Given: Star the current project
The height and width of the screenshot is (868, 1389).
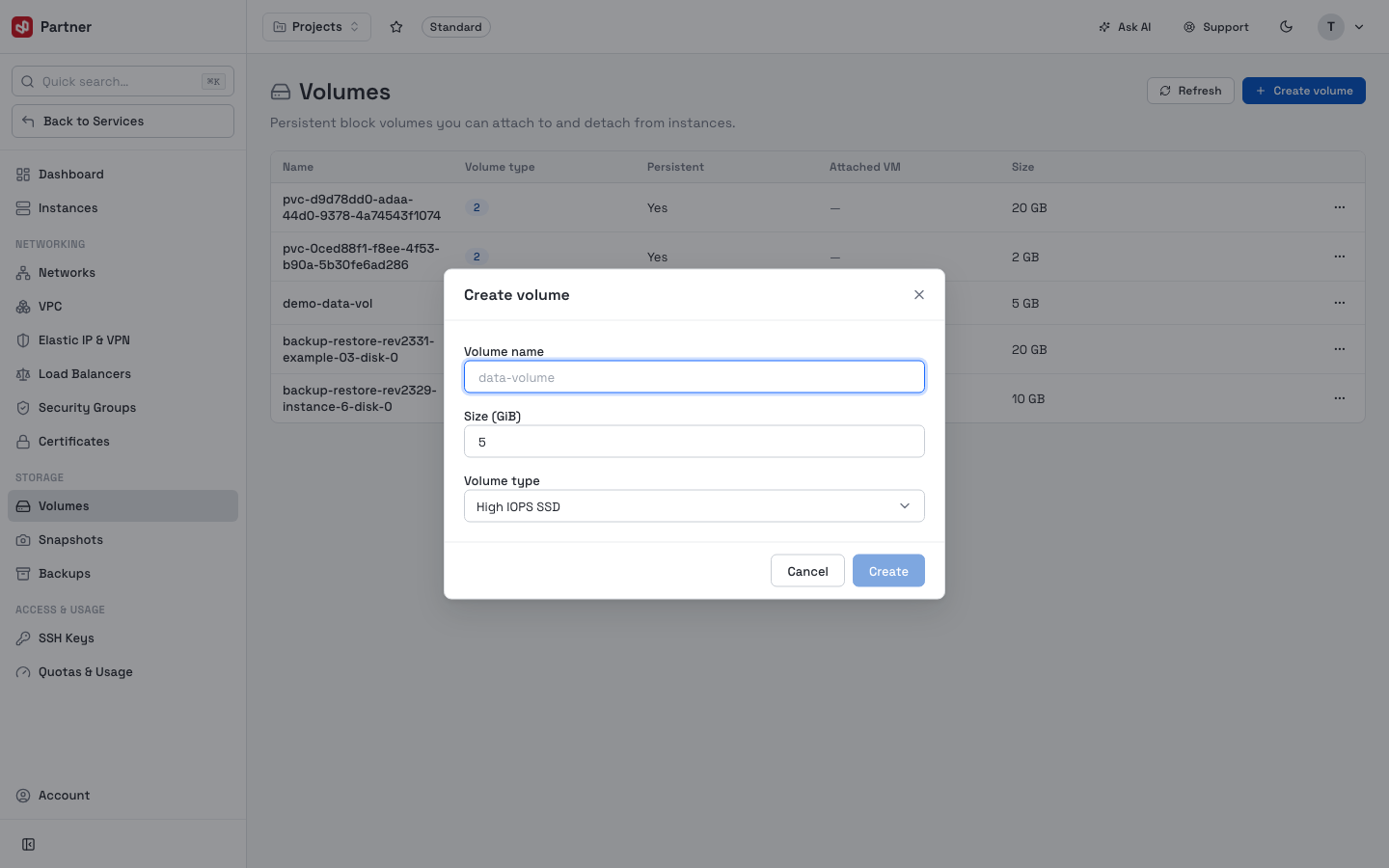Looking at the screenshot, I should pyautogui.click(x=396, y=27).
